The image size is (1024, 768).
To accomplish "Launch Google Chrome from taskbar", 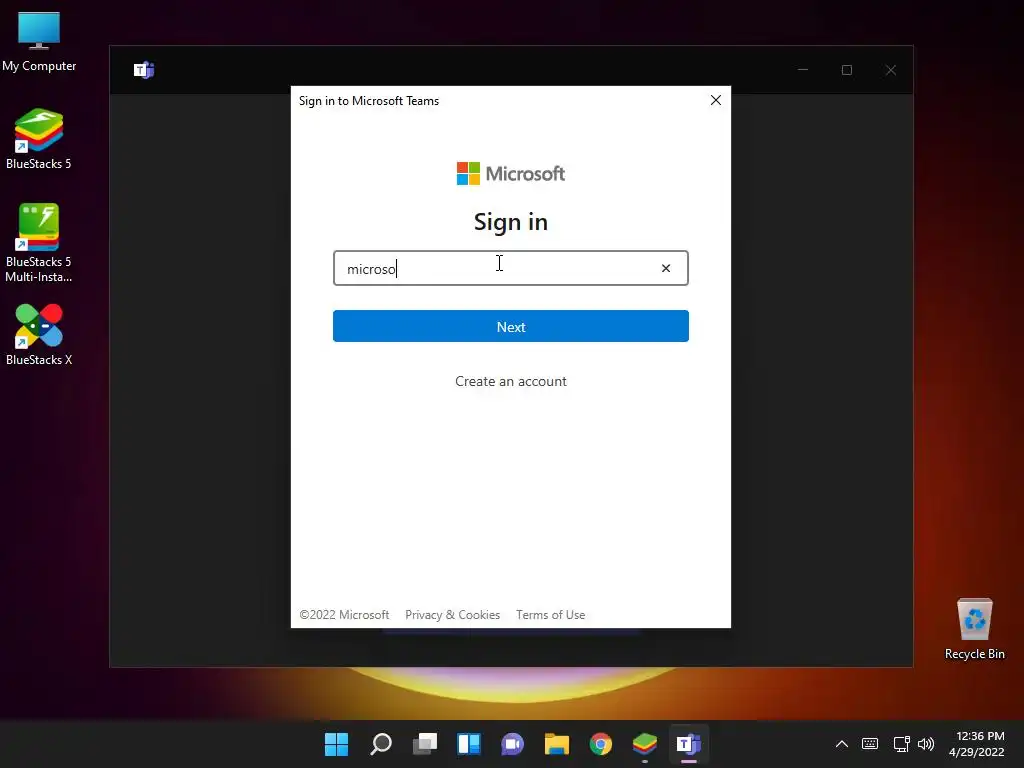I will point(601,744).
